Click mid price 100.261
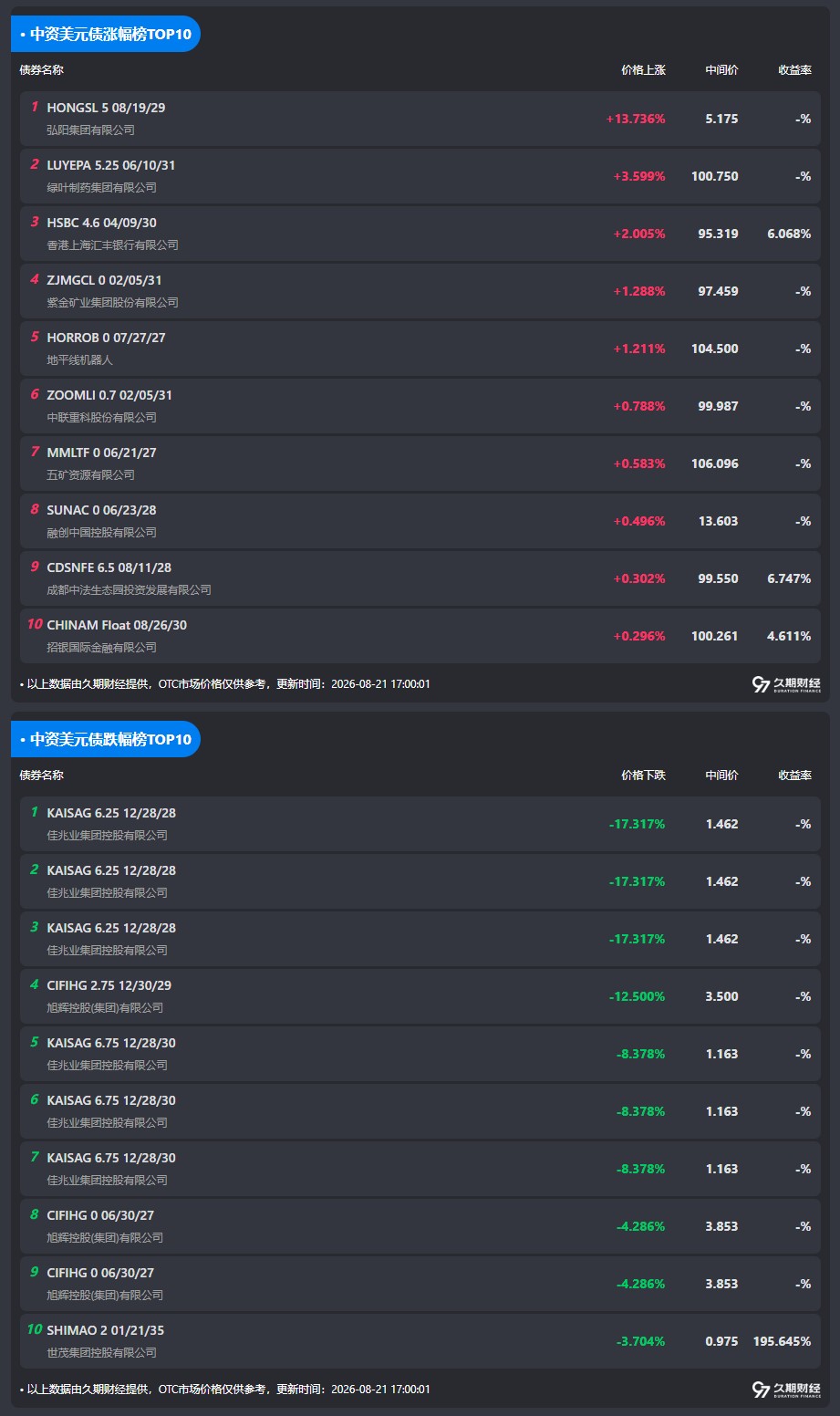This screenshot has height=1416, width=840. (715, 636)
